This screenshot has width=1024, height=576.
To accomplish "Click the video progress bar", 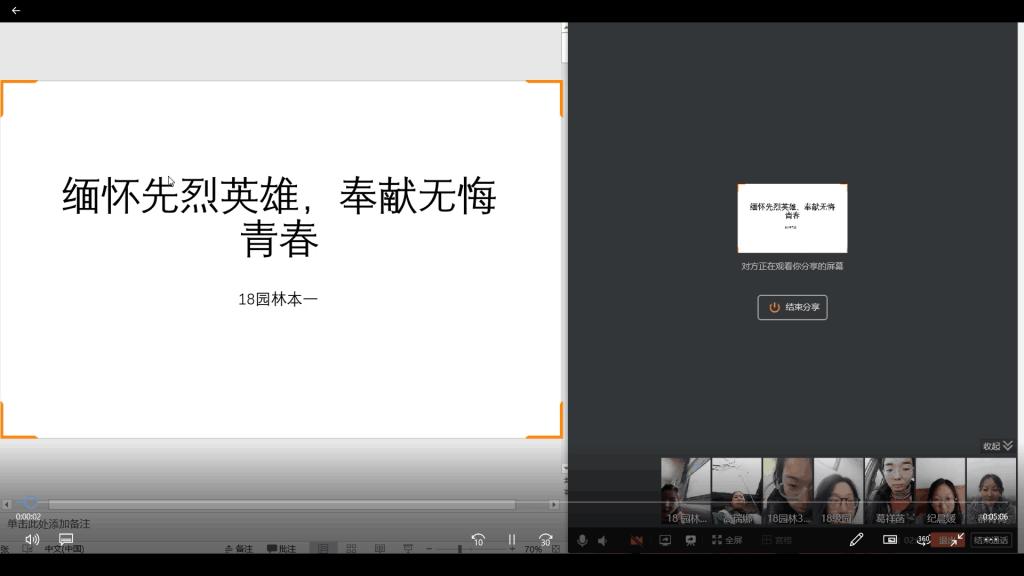I will click(x=280, y=503).
